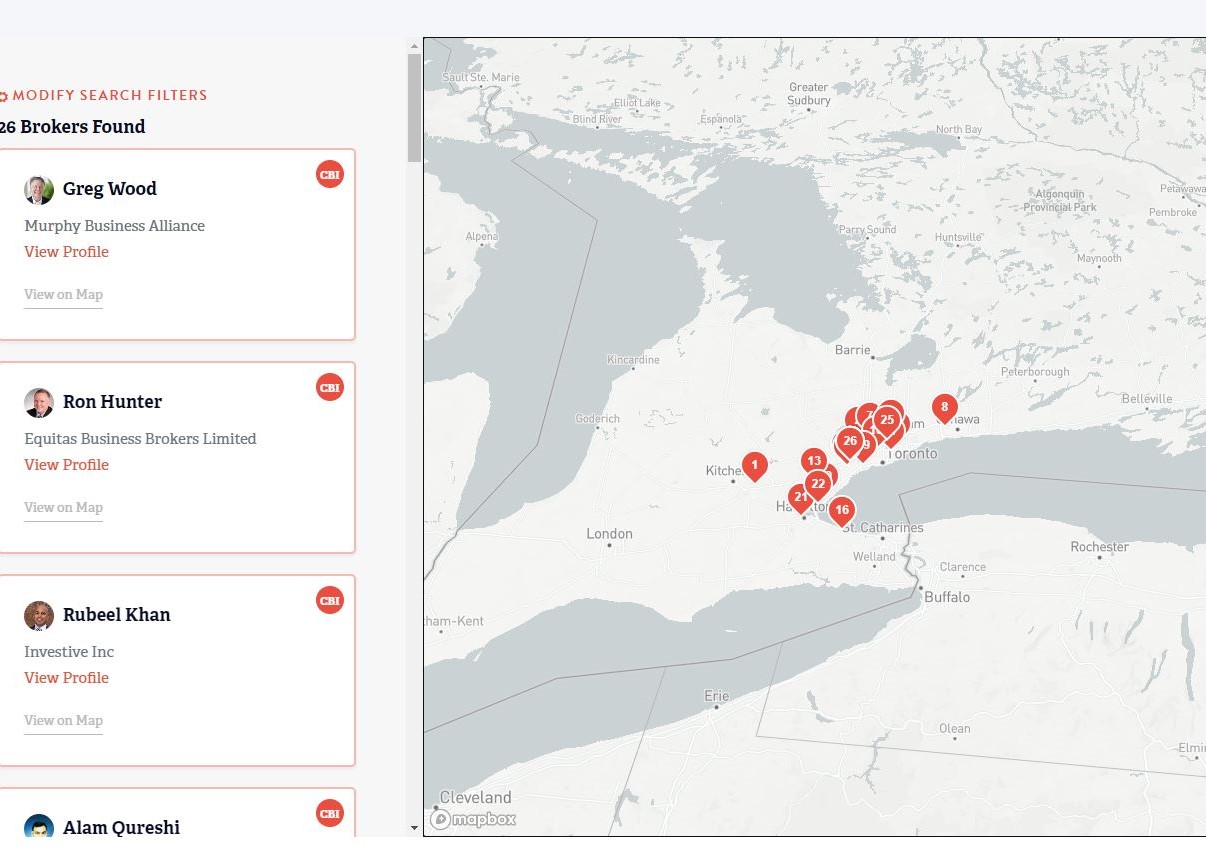Click the scrollbar down arrow of broker list

(x=414, y=828)
